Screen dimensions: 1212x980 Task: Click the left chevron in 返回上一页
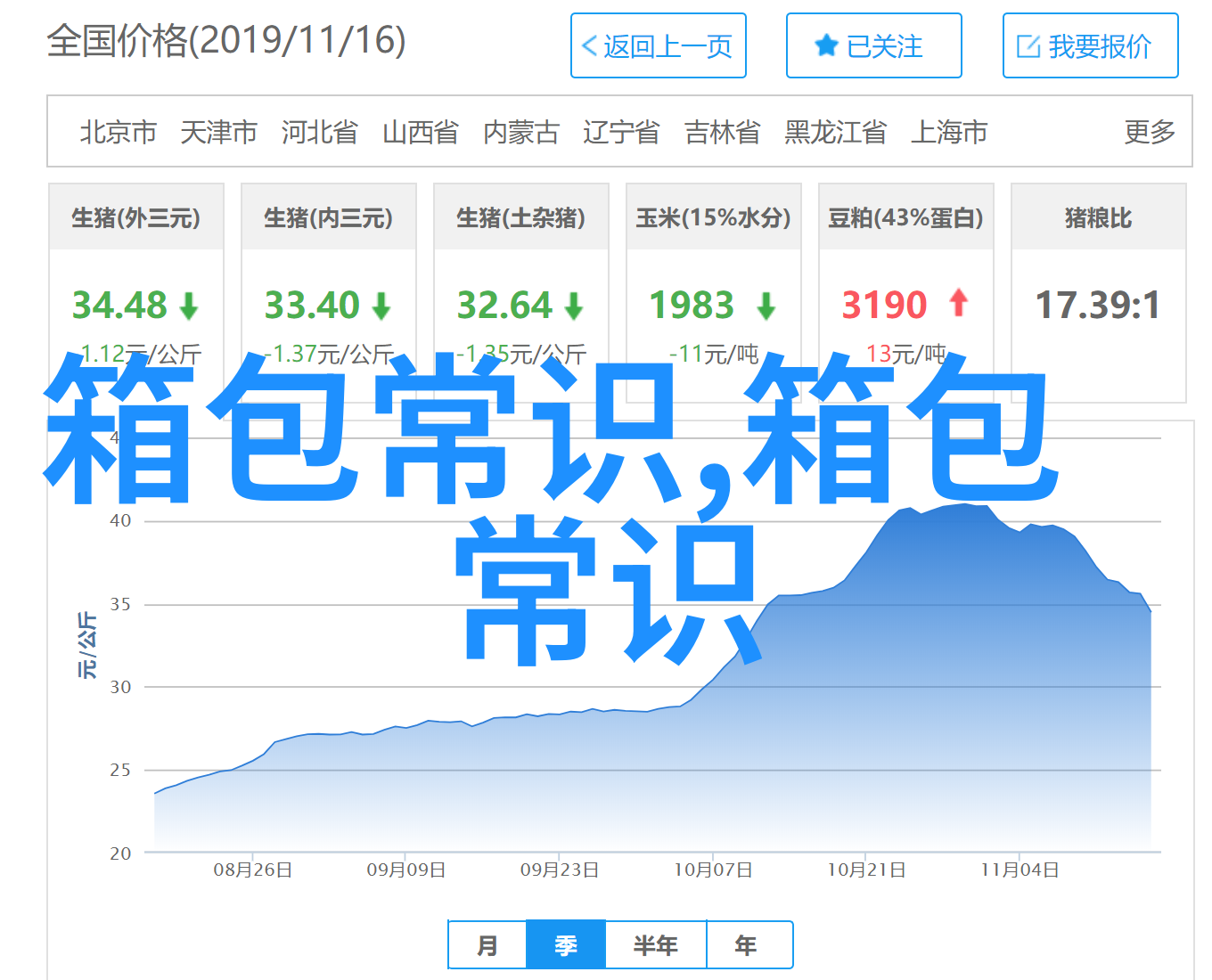pos(589,46)
